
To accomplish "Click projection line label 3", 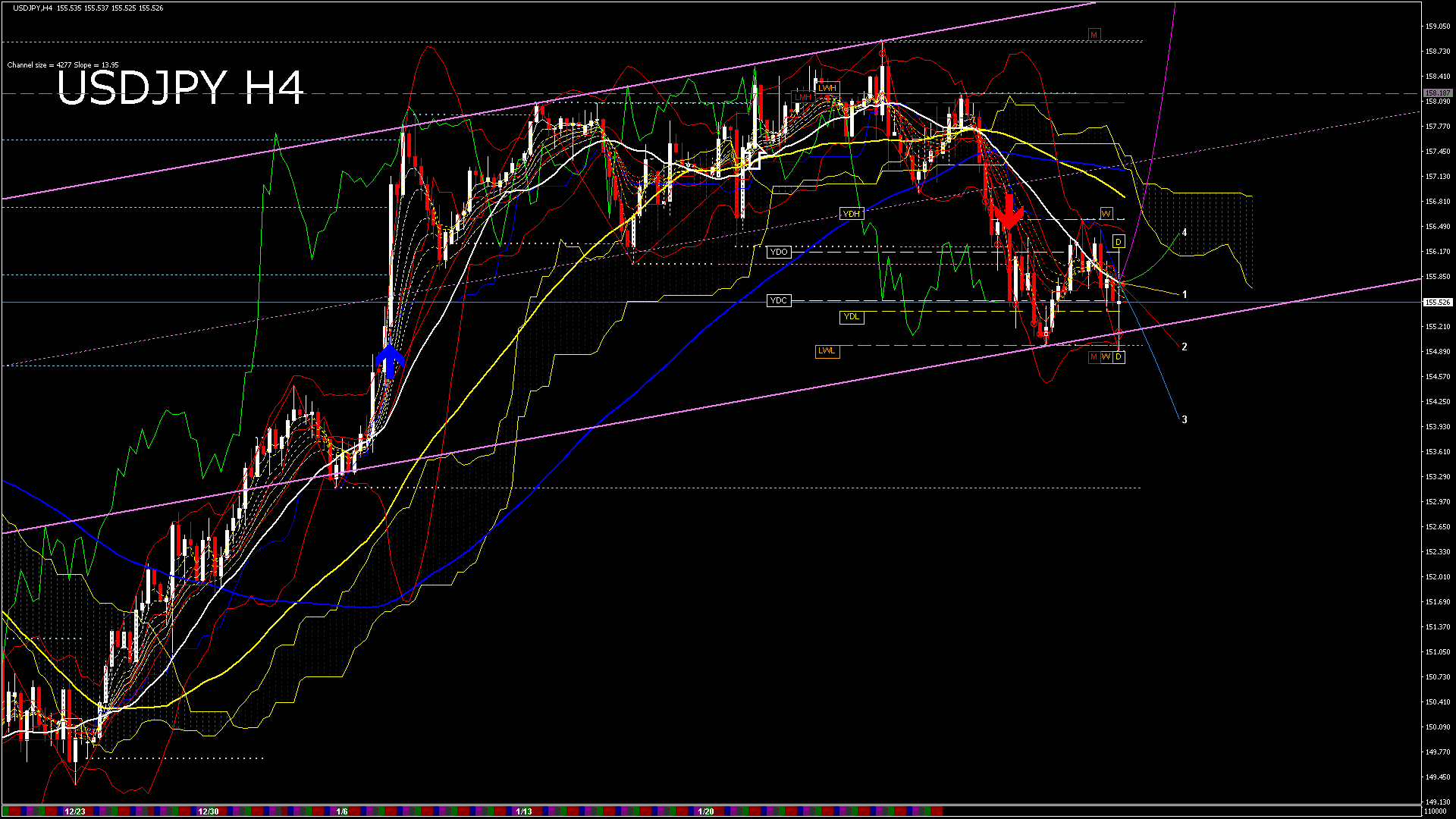I will click(x=1185, y=419).
